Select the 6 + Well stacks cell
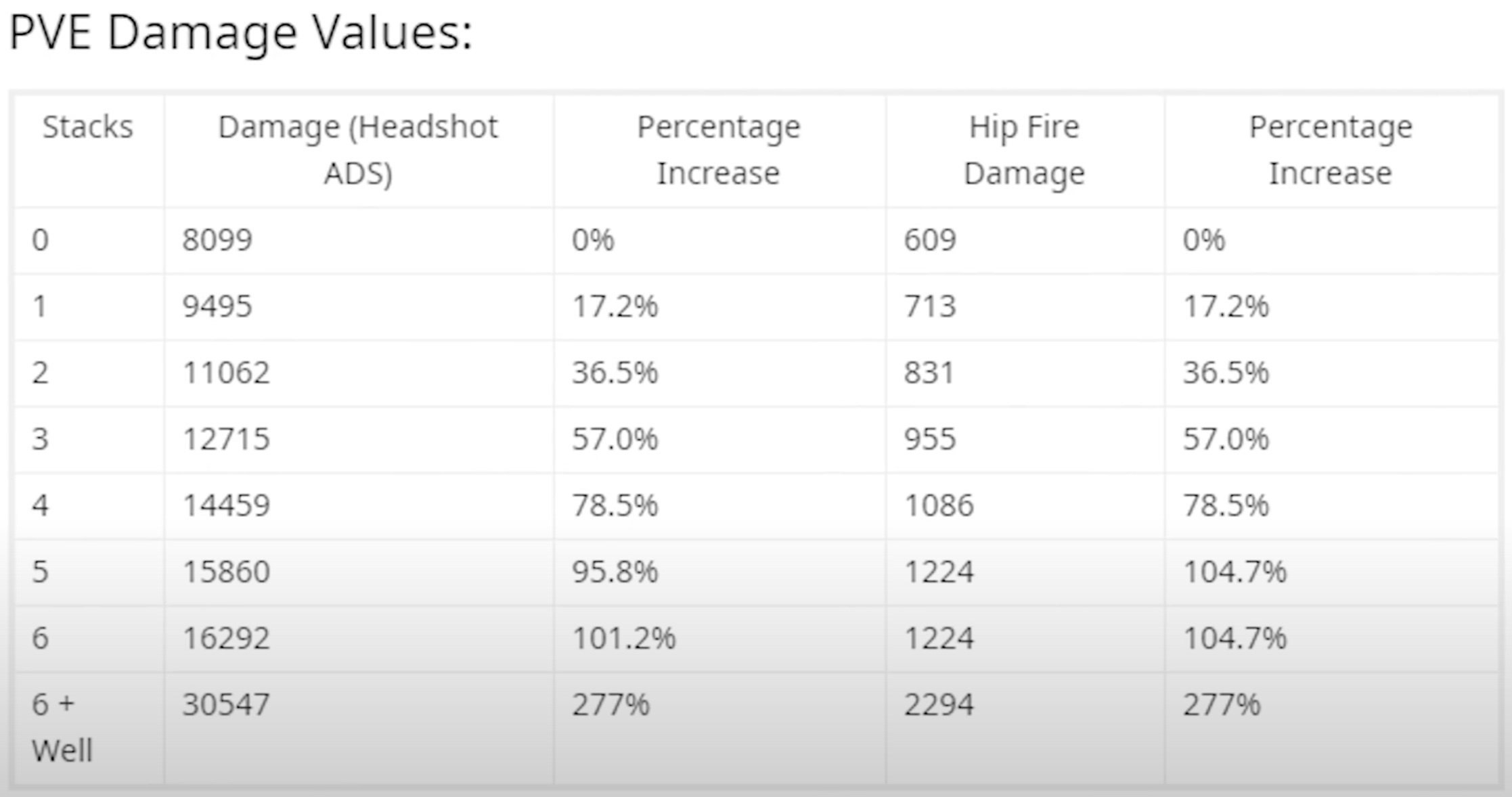The height and width of the screenshot is (797, 1512). [62, 727]
